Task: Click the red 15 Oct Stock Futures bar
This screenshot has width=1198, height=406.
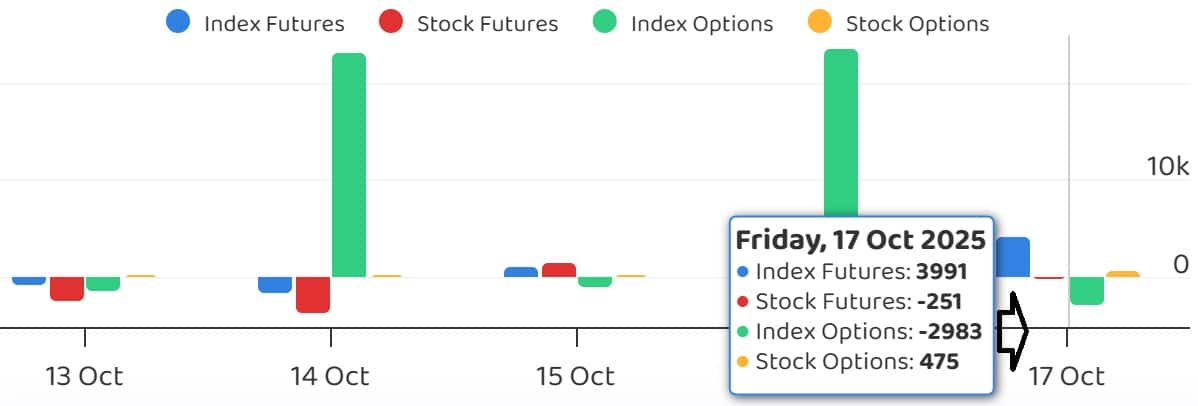Action: [558, 270]
